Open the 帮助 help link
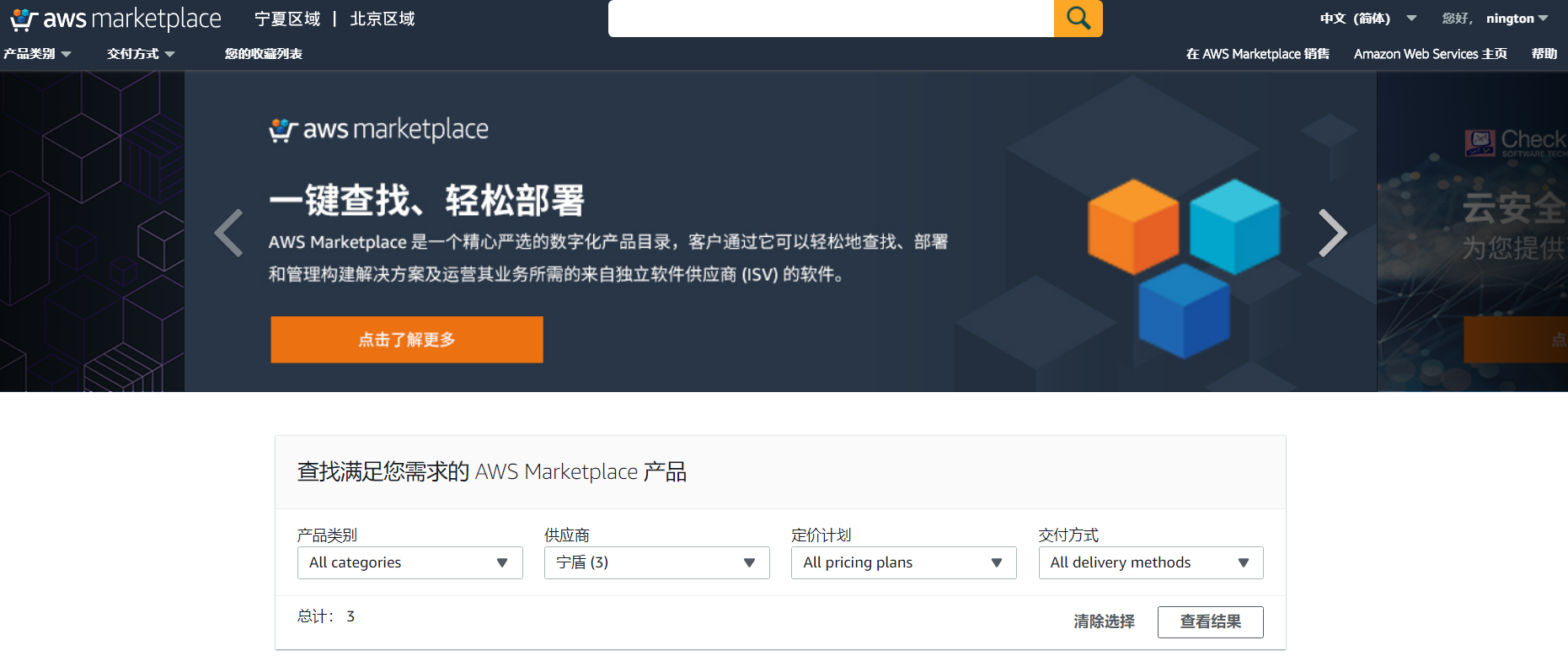The image size is (1568, 656). (1544, 54)
